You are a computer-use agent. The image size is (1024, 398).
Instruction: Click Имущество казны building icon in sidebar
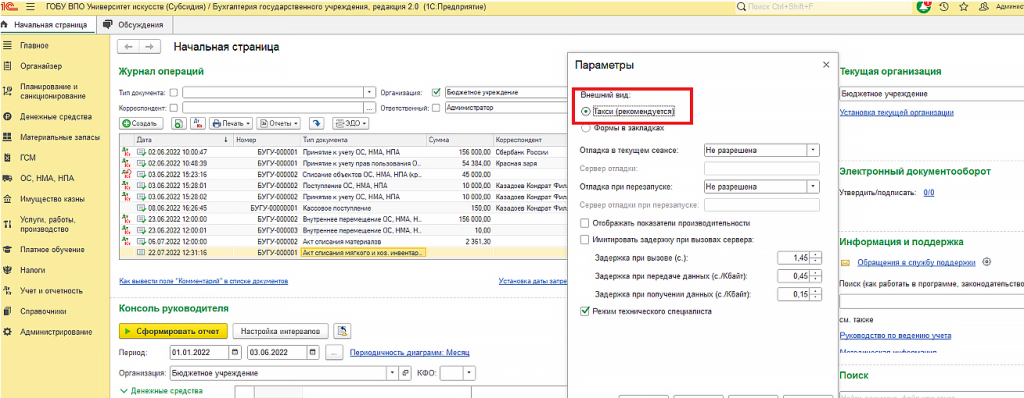7,199
